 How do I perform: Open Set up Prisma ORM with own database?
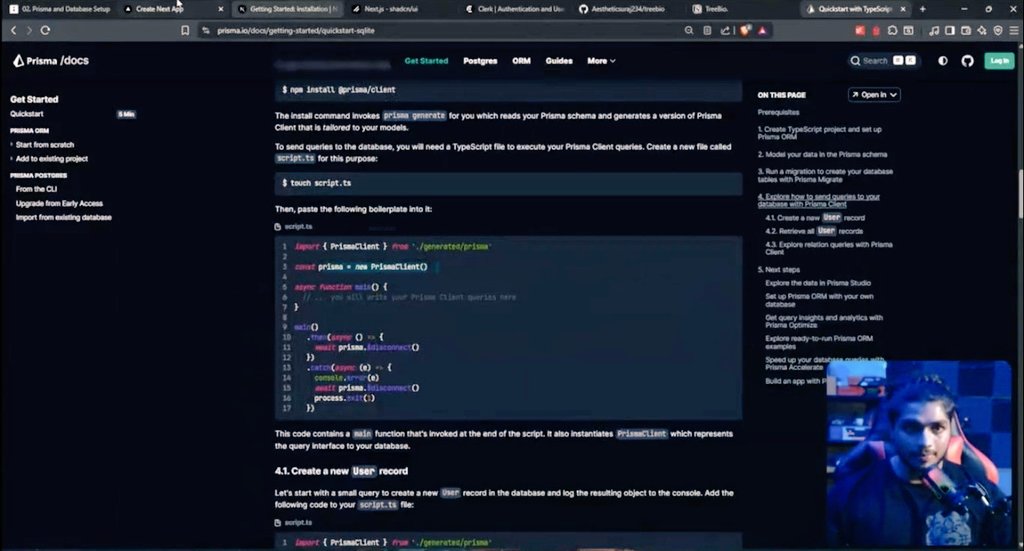click(819, 300)
